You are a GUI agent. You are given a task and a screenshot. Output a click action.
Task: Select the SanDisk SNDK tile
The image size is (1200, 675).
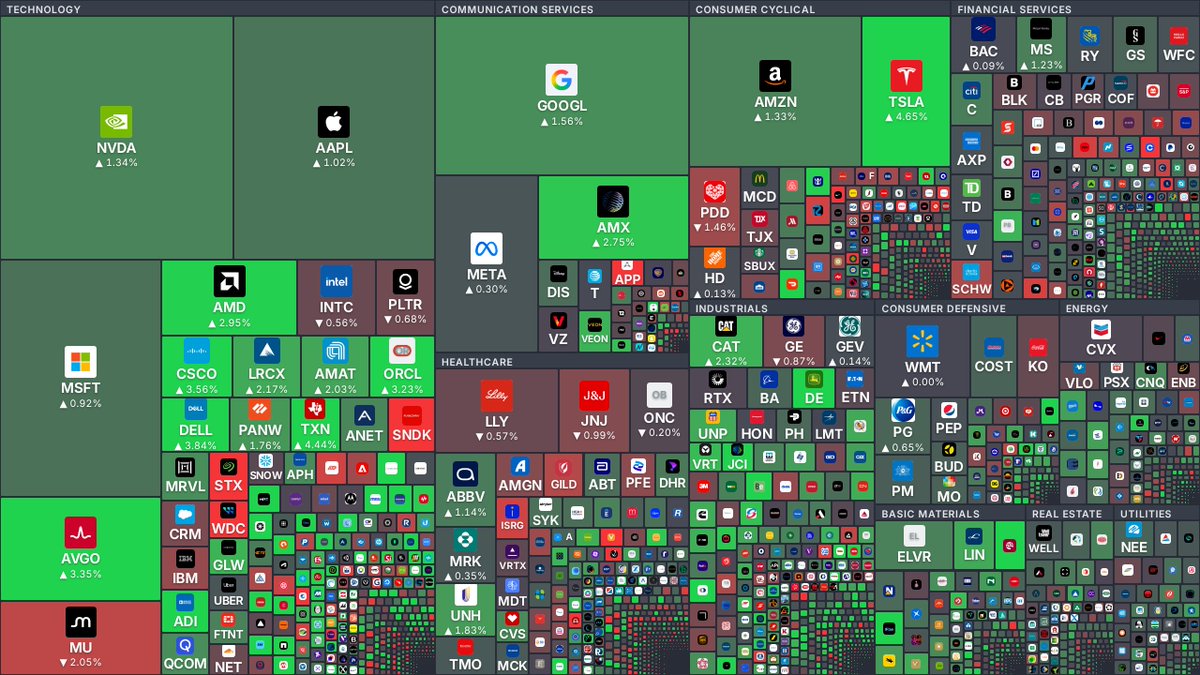coord(411,424)
